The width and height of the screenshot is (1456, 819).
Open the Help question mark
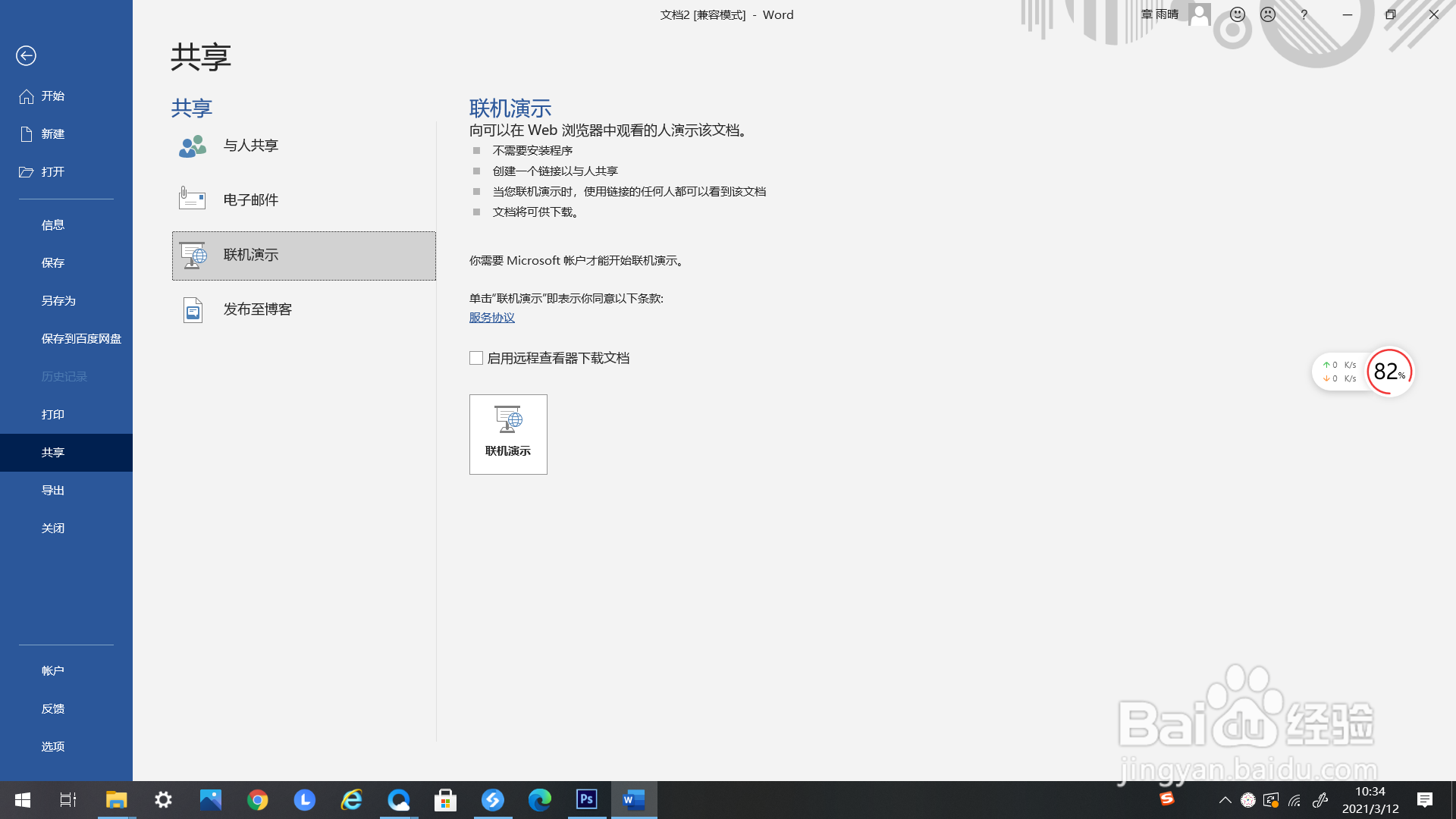(1304, 14)
